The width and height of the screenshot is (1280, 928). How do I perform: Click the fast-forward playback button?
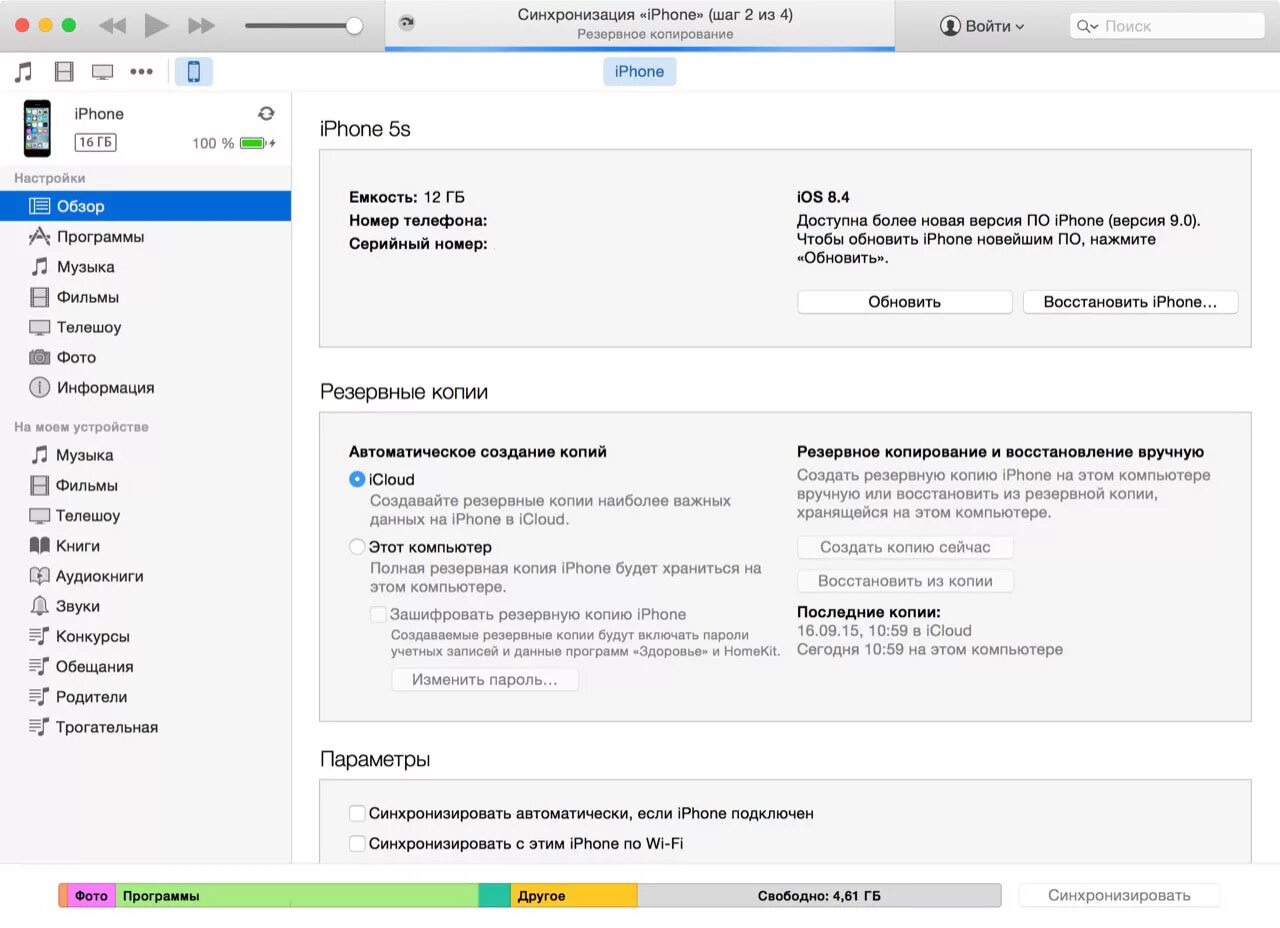(x=201, y=26)
